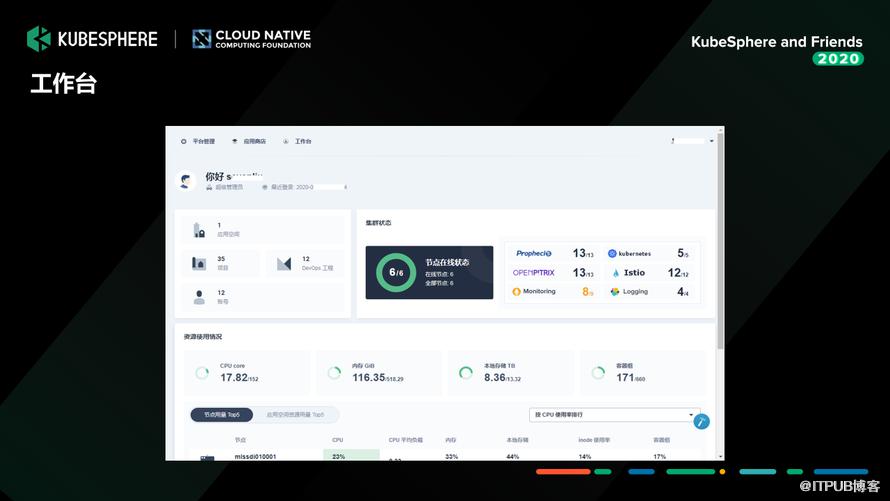Open 平台管理 platform management menu
The width and height of the screenshot is (890, 501).
click(204, 141)
